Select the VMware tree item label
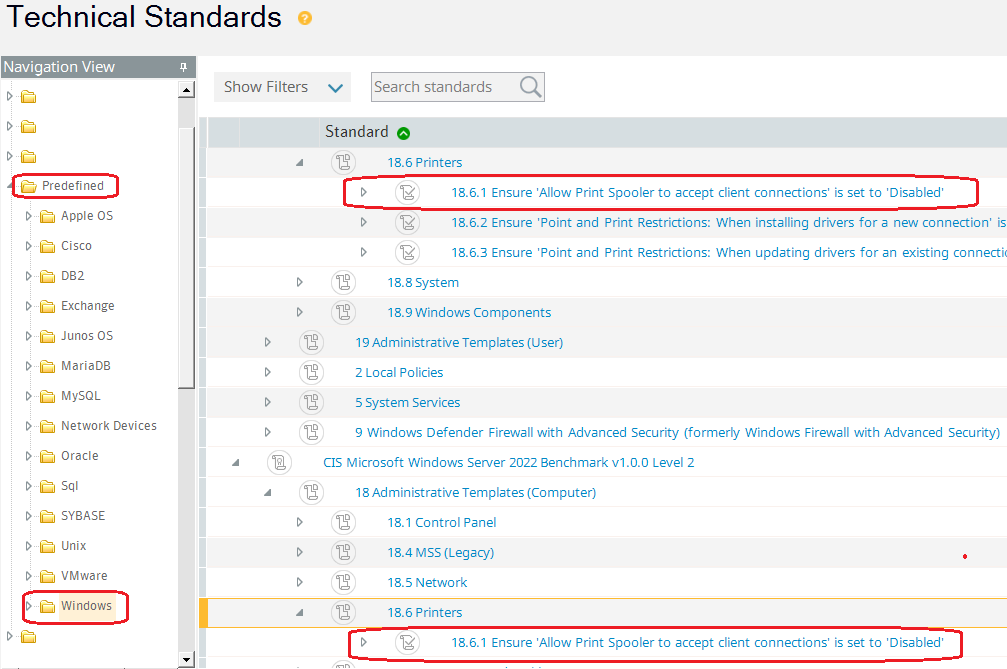The image size is (1007, 669). [x=84, y=576]
